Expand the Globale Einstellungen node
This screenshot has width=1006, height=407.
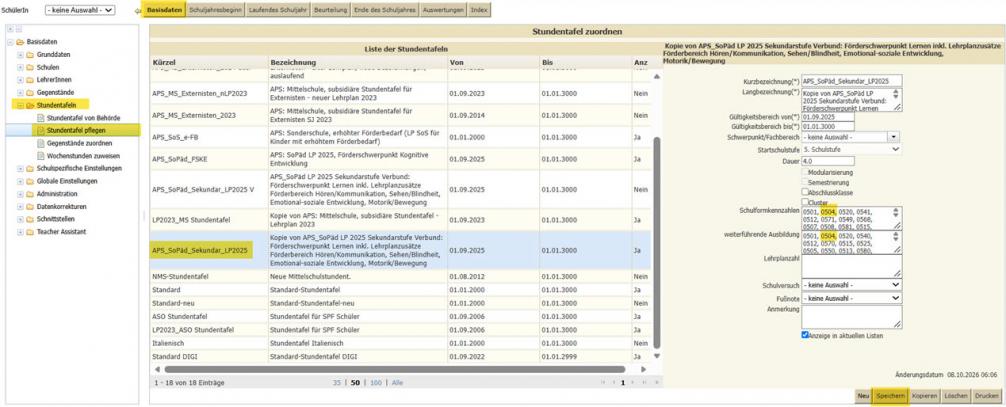(x=21, y=181)
